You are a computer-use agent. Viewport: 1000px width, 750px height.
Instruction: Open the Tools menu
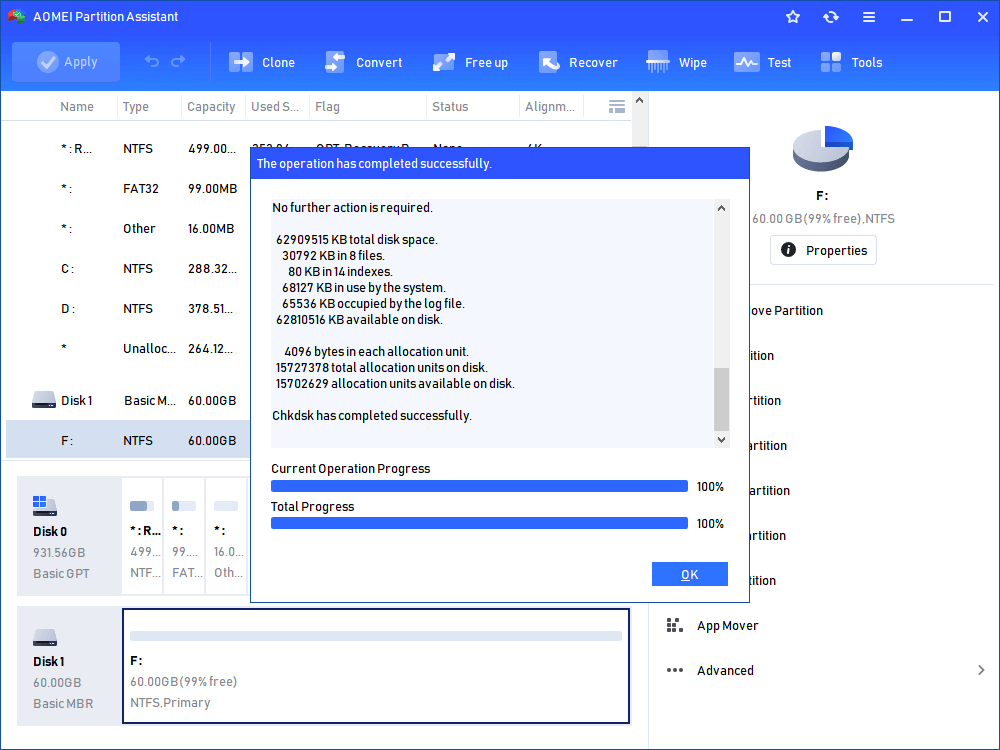(851, 62)
